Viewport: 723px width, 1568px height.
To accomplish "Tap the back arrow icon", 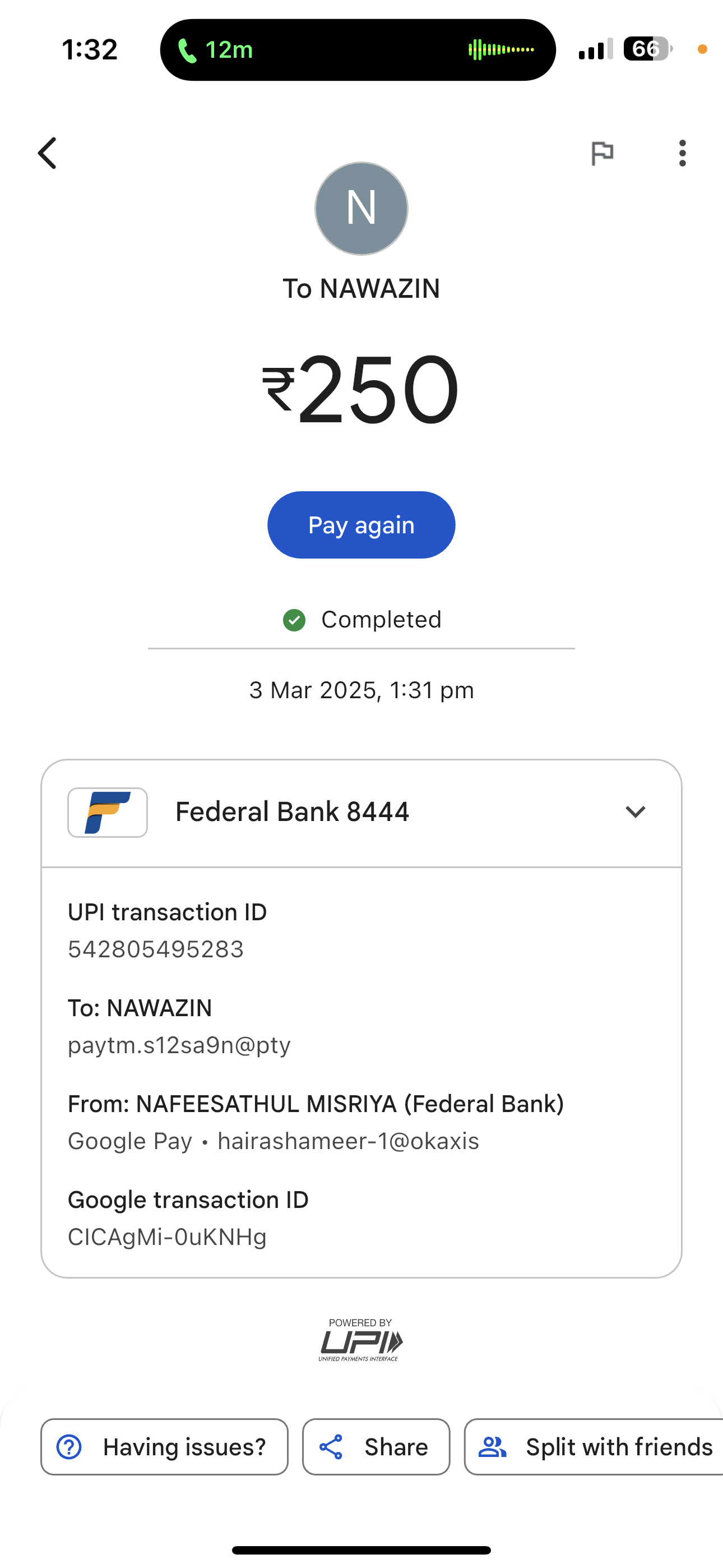I will tap(48, 153).
